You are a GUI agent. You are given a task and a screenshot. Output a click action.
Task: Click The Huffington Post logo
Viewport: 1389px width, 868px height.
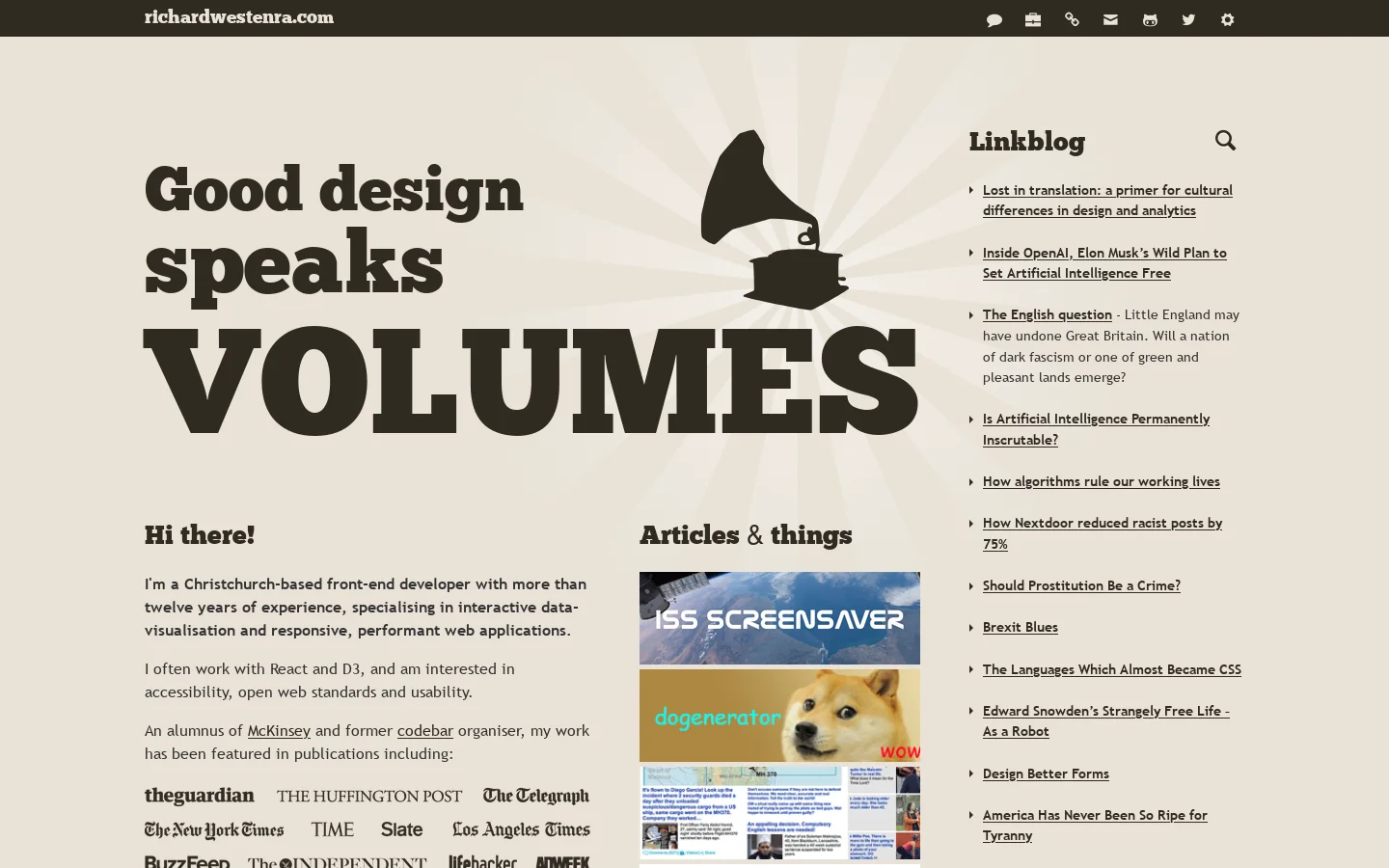pyautogui.click(x=369, y=797)
